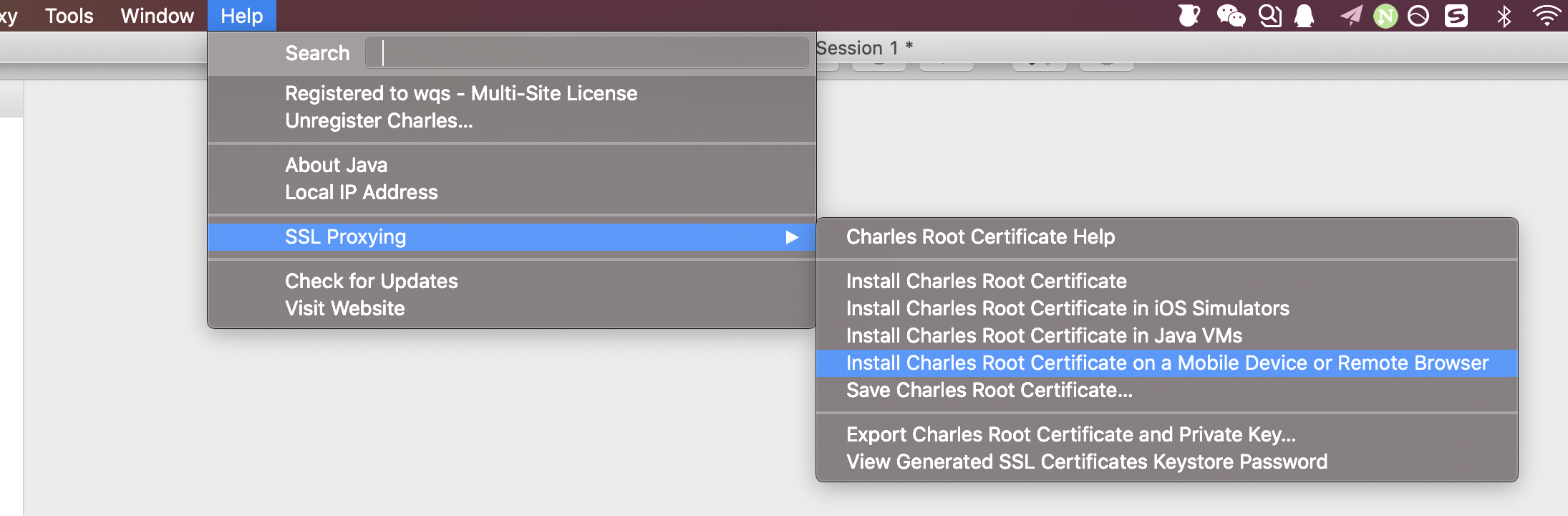The width and height of the screenshot is (1568, 516).
Task: Install certificate on Mobile Device or Remote Browser
Action: (1167, 363)
